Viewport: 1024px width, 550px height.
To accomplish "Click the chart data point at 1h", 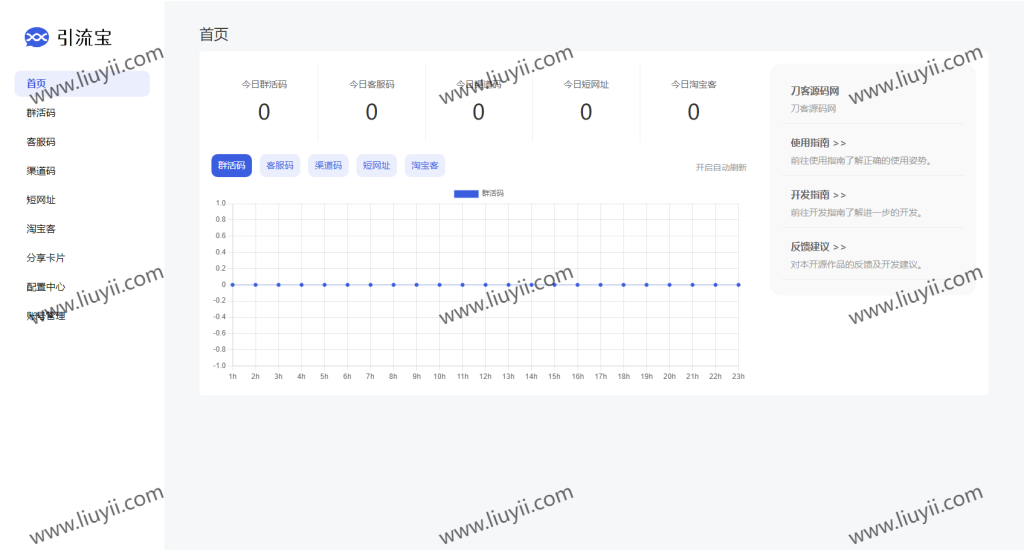I will pyautogui.click(x=232, y=285).
